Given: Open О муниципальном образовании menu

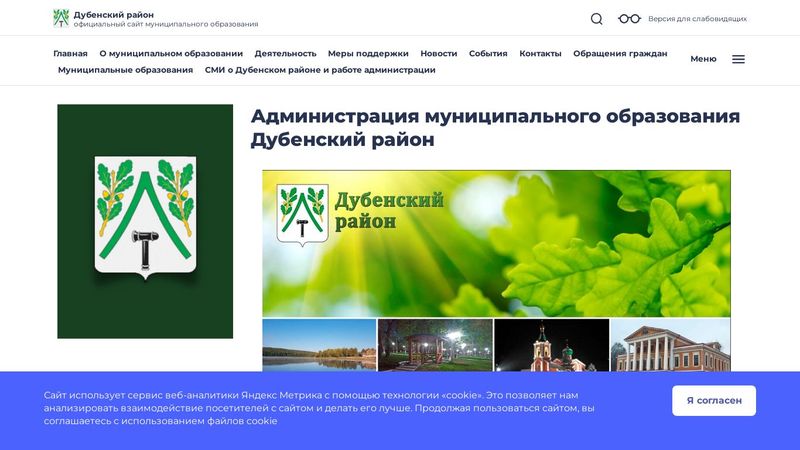Looking at the screenshot, I should (171, 54).
